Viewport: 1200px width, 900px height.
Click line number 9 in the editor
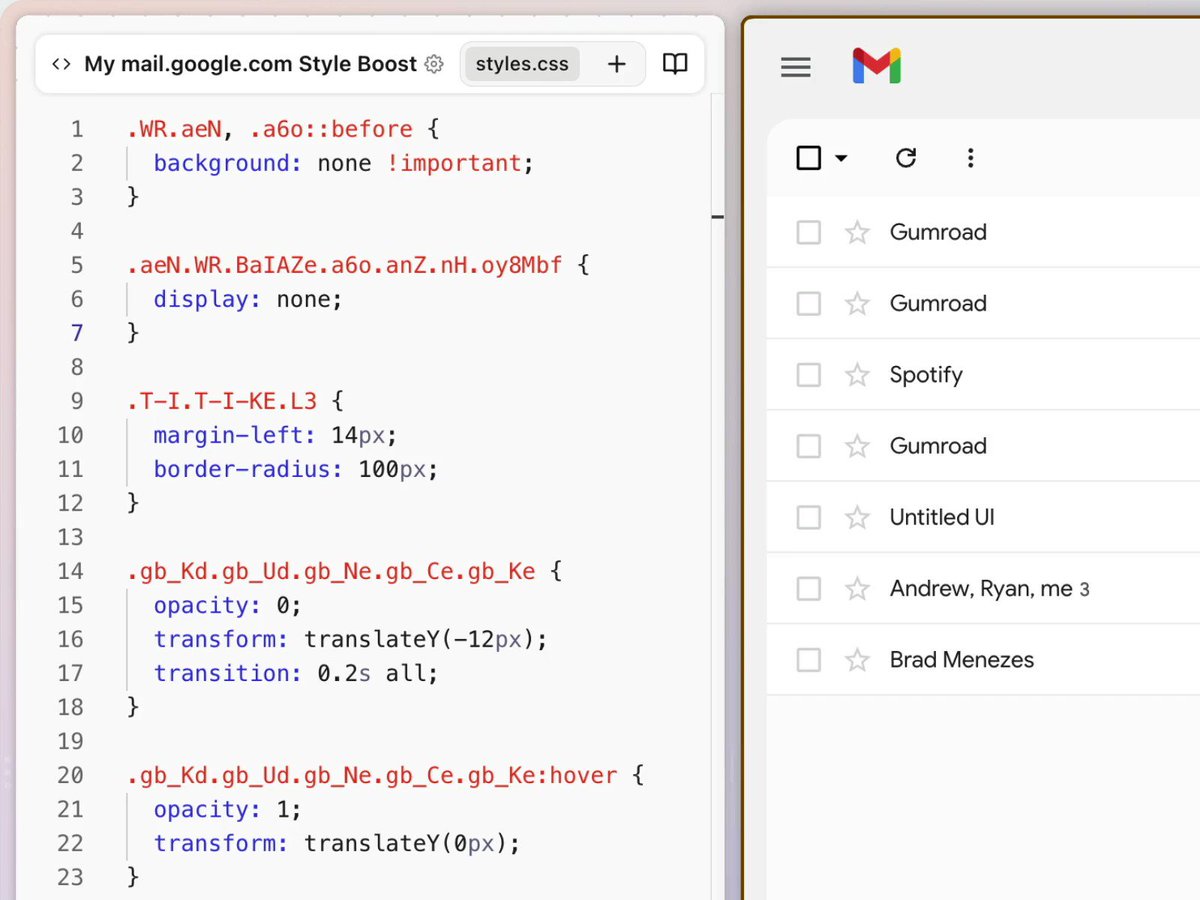coord(77,400)
